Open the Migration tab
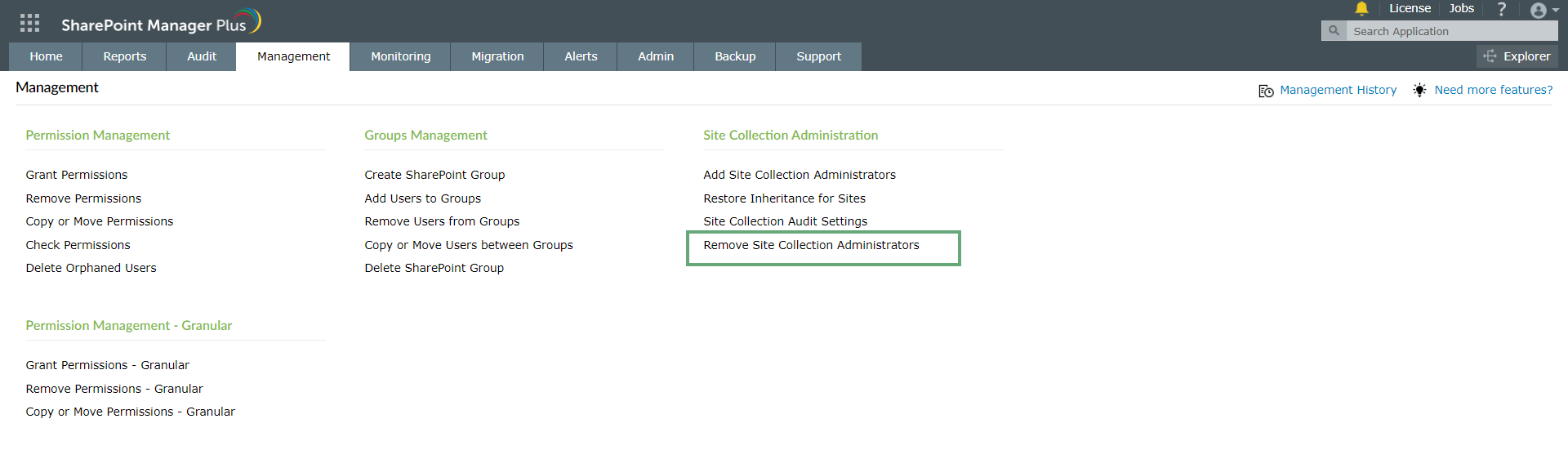Viewport: 1568px width, 459px height. point(497,56)
